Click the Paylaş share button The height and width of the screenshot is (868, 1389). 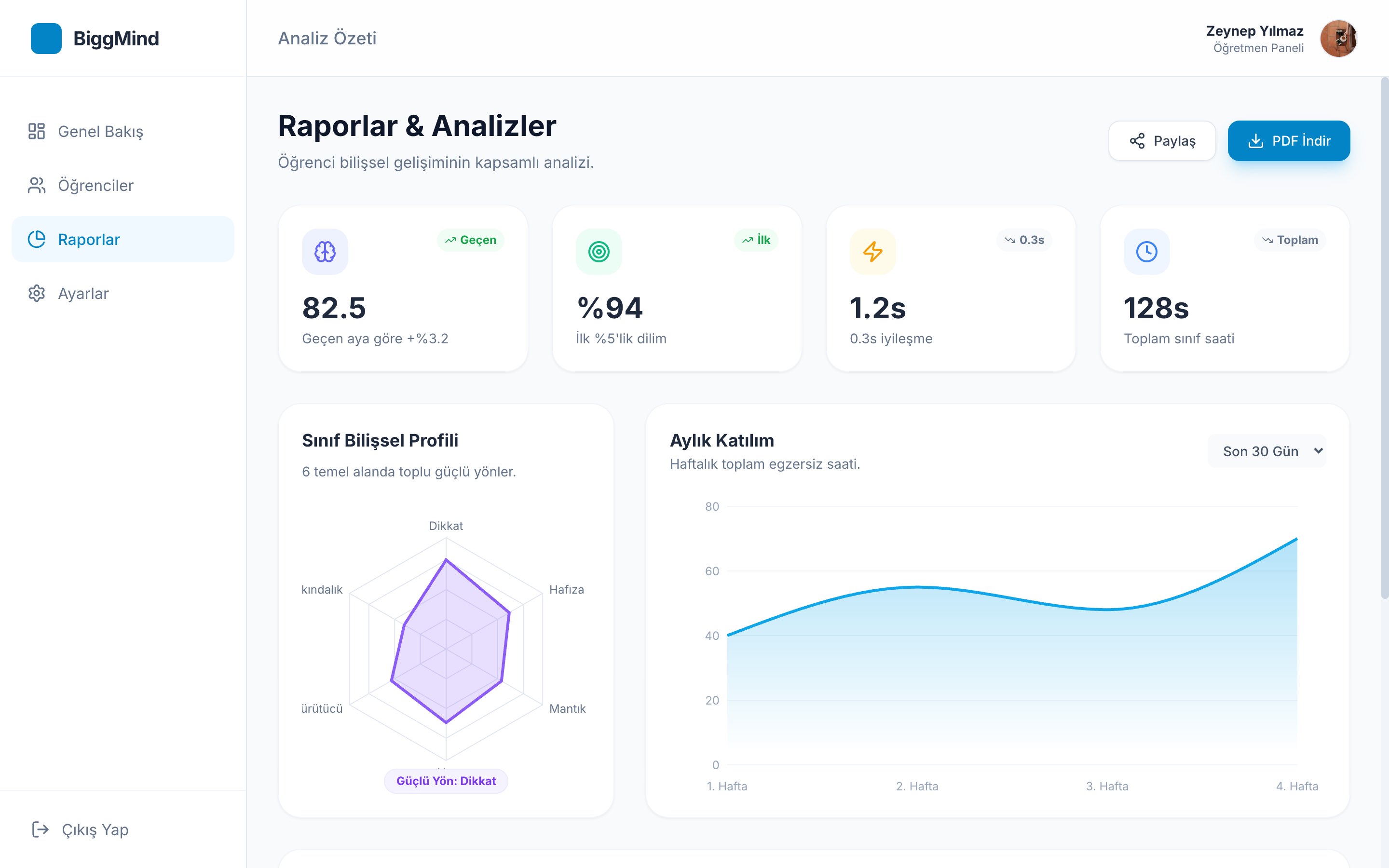[1162, 141]
